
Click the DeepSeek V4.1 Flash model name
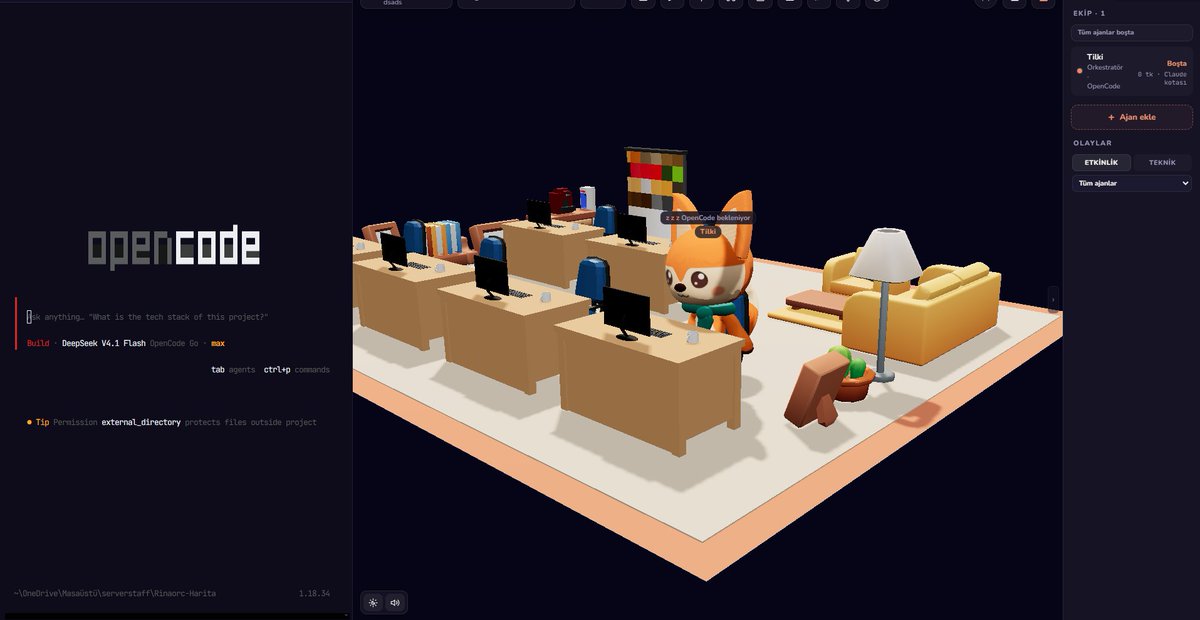point(104,343)
